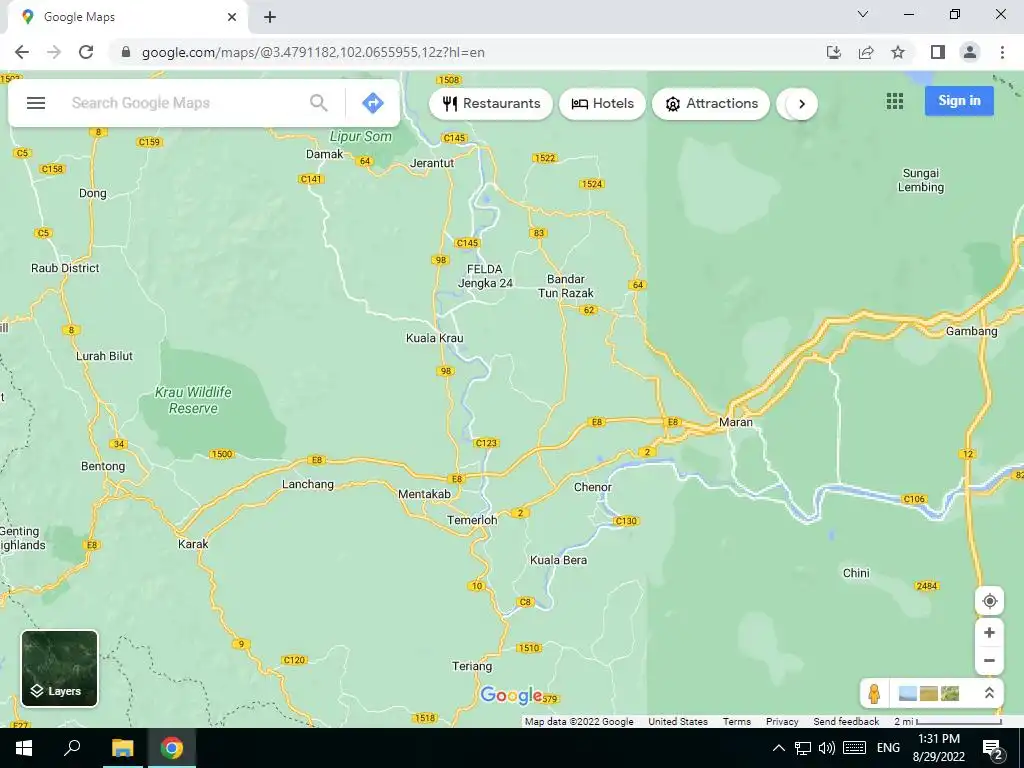The image size is (1024, 768).
Task: Click the Kuala Krau label
Action: pos(434,338)
